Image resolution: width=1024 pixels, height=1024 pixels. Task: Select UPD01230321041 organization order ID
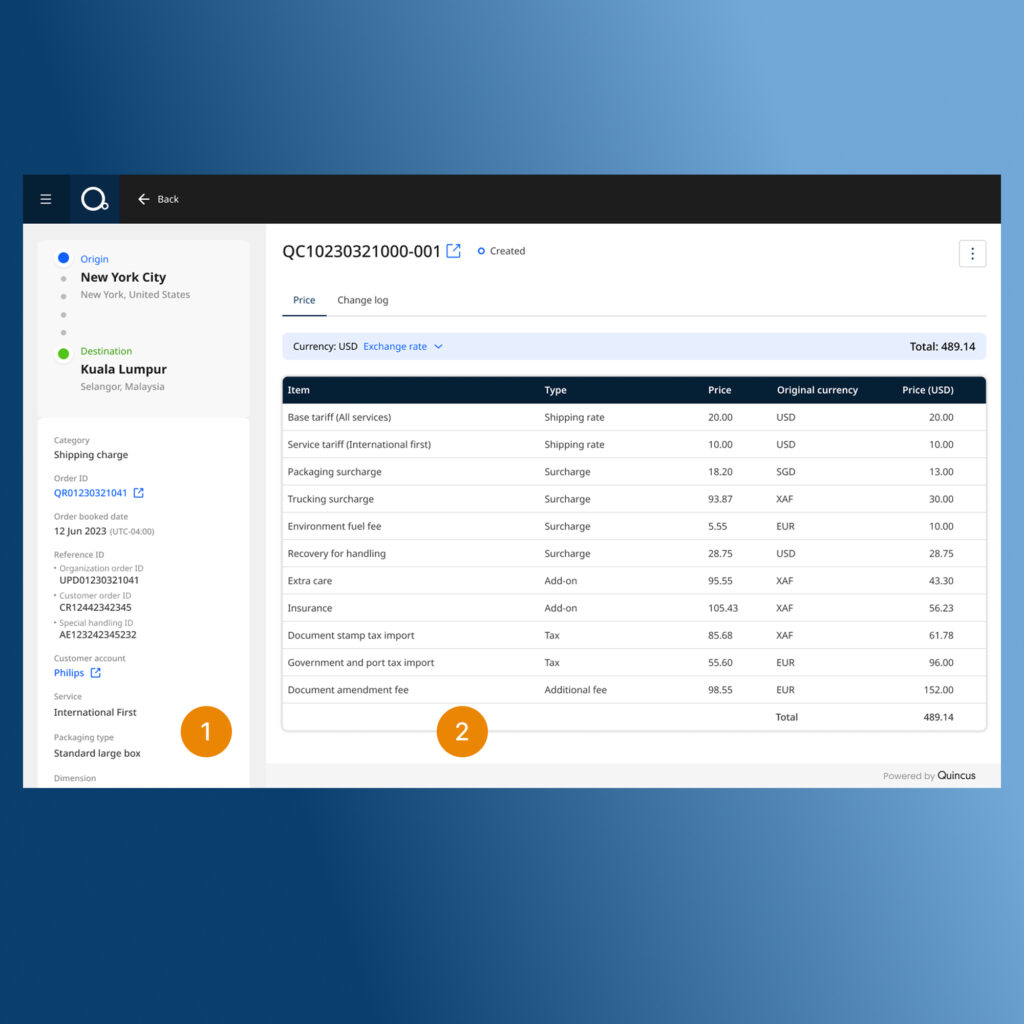coord(99,580)
